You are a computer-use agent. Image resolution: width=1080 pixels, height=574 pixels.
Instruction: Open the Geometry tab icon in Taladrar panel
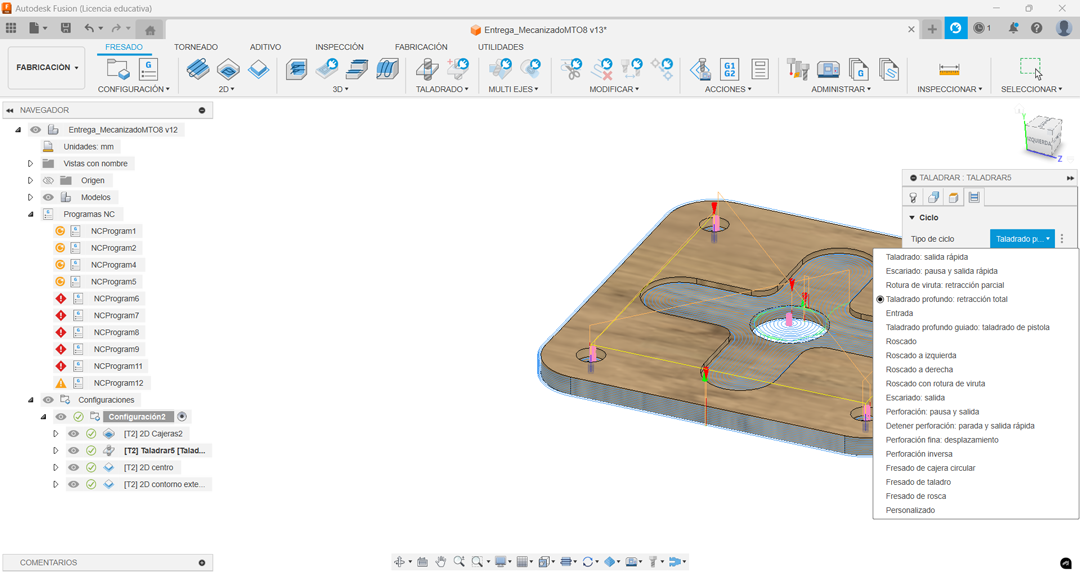tap(933, 198)
